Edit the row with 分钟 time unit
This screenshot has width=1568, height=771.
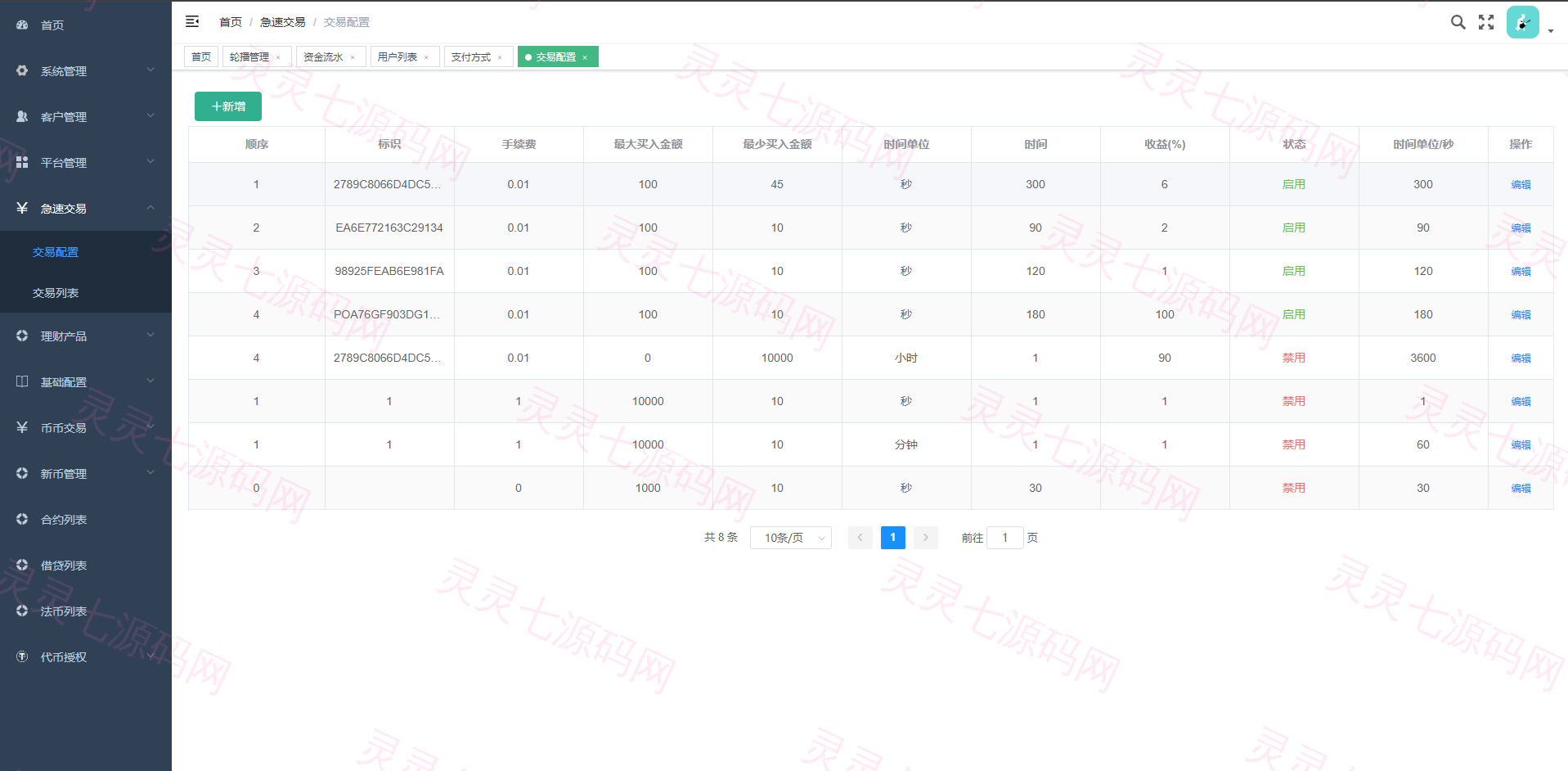(x=1521, y=445)
